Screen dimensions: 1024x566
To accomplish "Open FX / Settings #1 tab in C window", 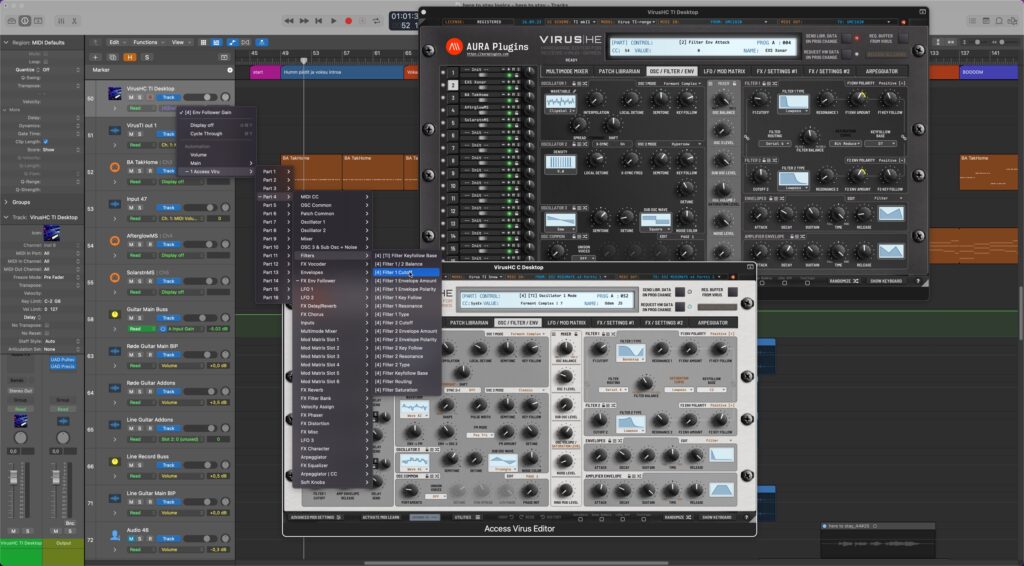I will 615,322.
